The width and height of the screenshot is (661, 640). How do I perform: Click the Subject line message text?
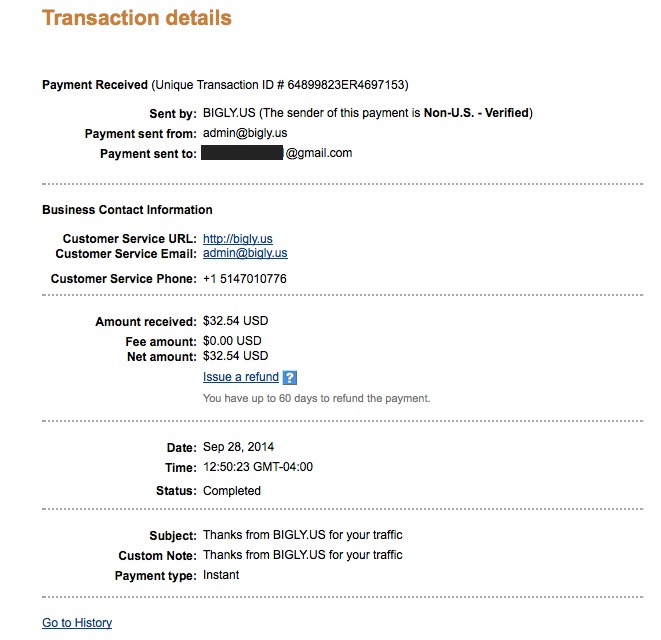click(x=303, y=535)
